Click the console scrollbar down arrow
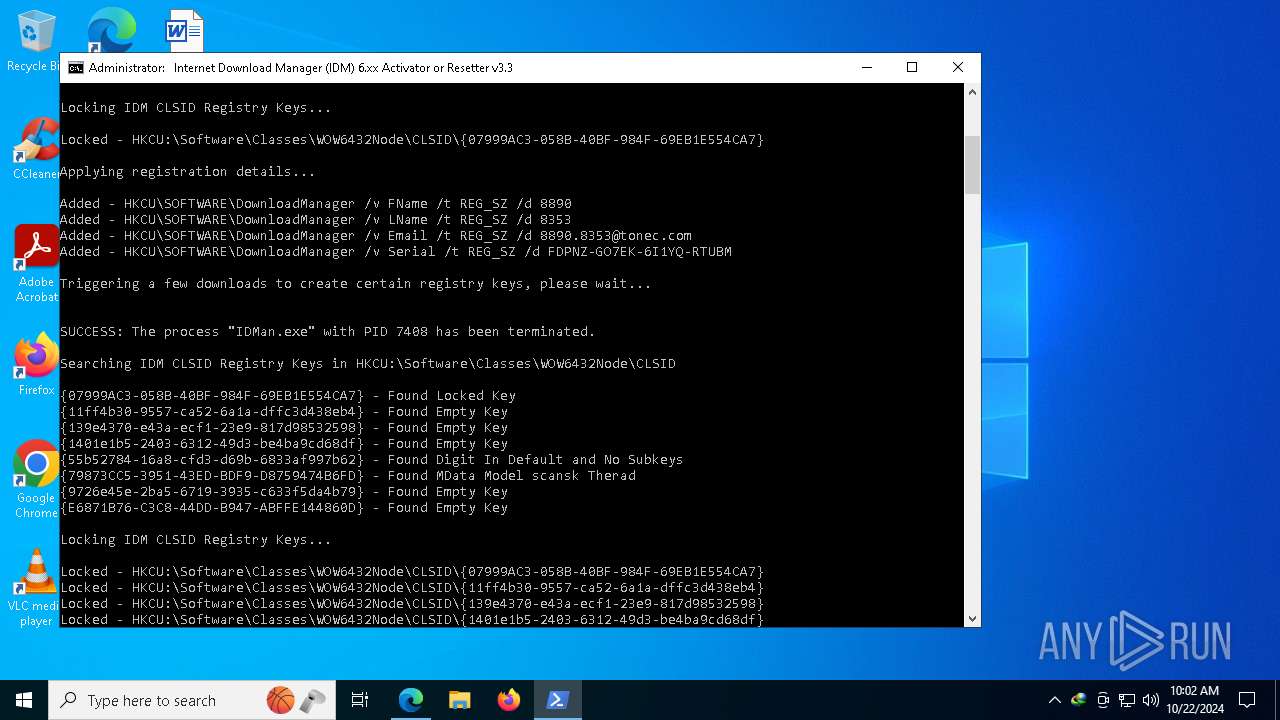The height and width of the screenshot is (720, 1280). pos(972,618)
